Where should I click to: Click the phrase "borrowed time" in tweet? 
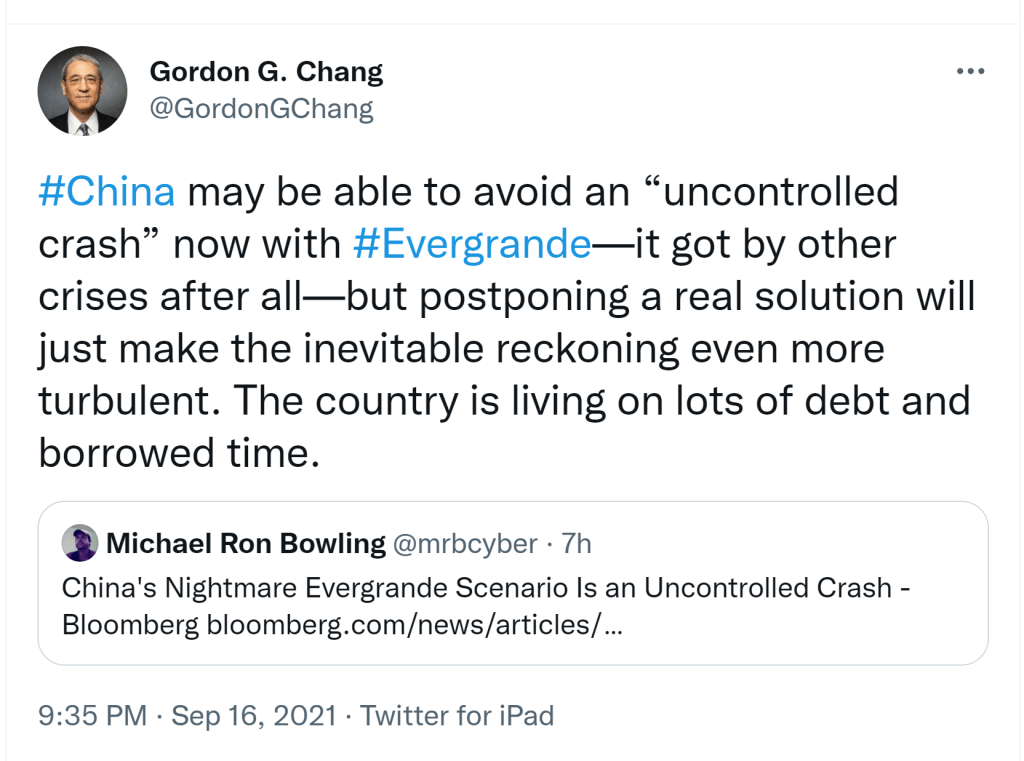[x=178, y=453]
